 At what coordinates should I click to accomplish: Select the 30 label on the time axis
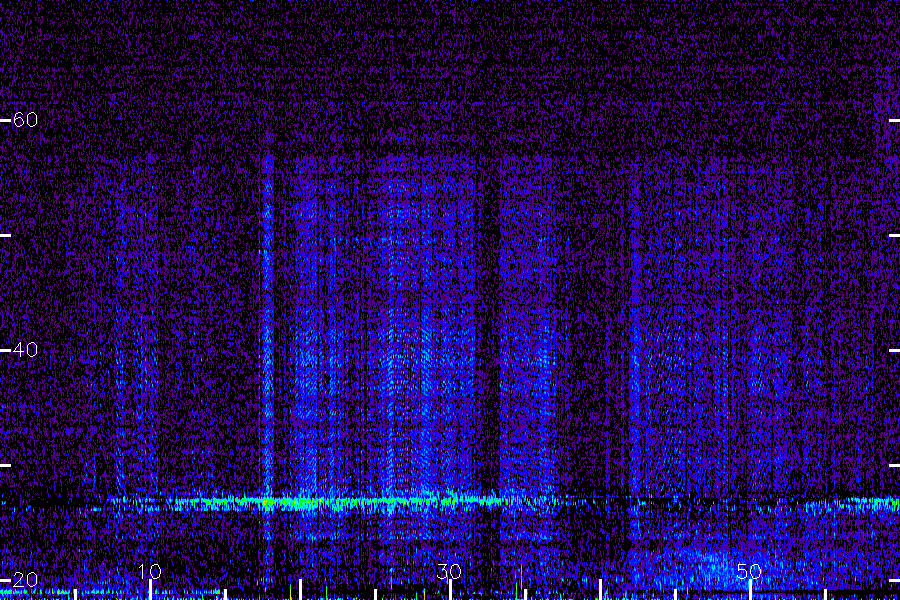pyautogui.click(x=449, y=571)
